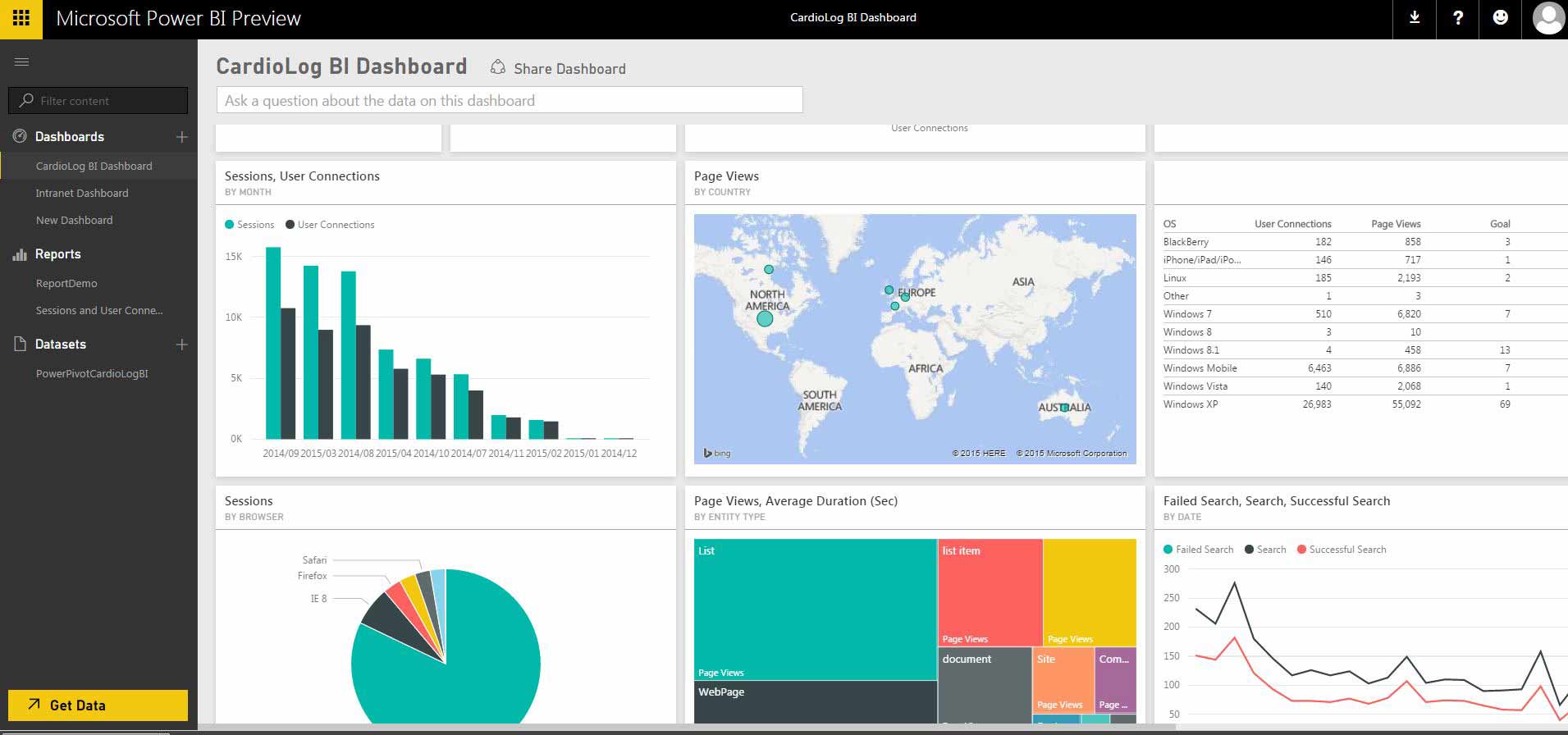Open Failed Search, Search tile title
1568x735 pixels.
click(x=1277, y=501)
